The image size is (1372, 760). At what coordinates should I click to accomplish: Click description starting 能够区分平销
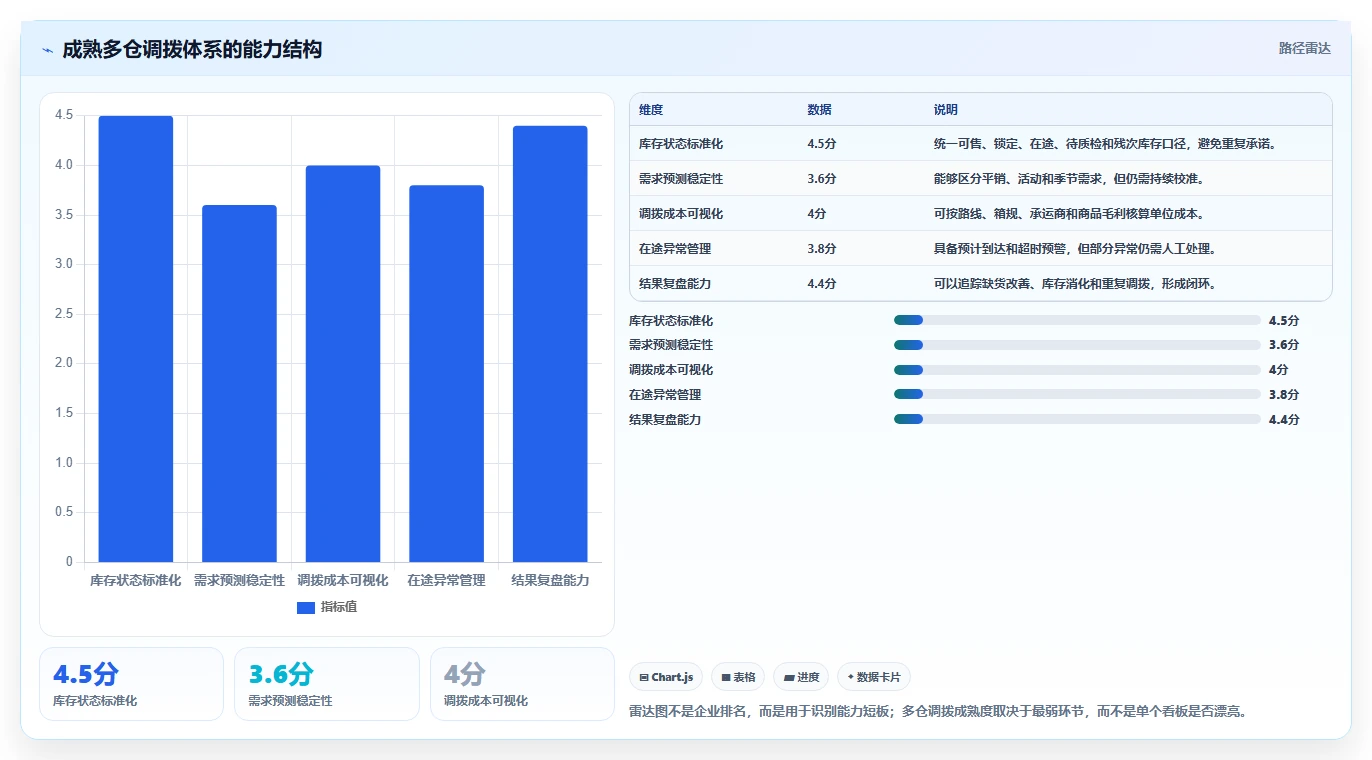coord(1069,179)
